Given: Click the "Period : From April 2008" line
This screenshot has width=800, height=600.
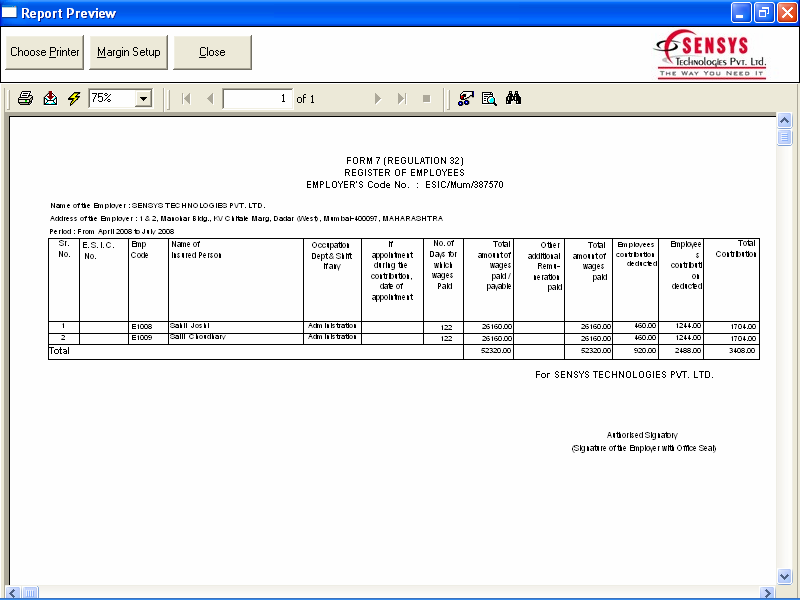Looking at the screenshot, I should pos(112,231).
